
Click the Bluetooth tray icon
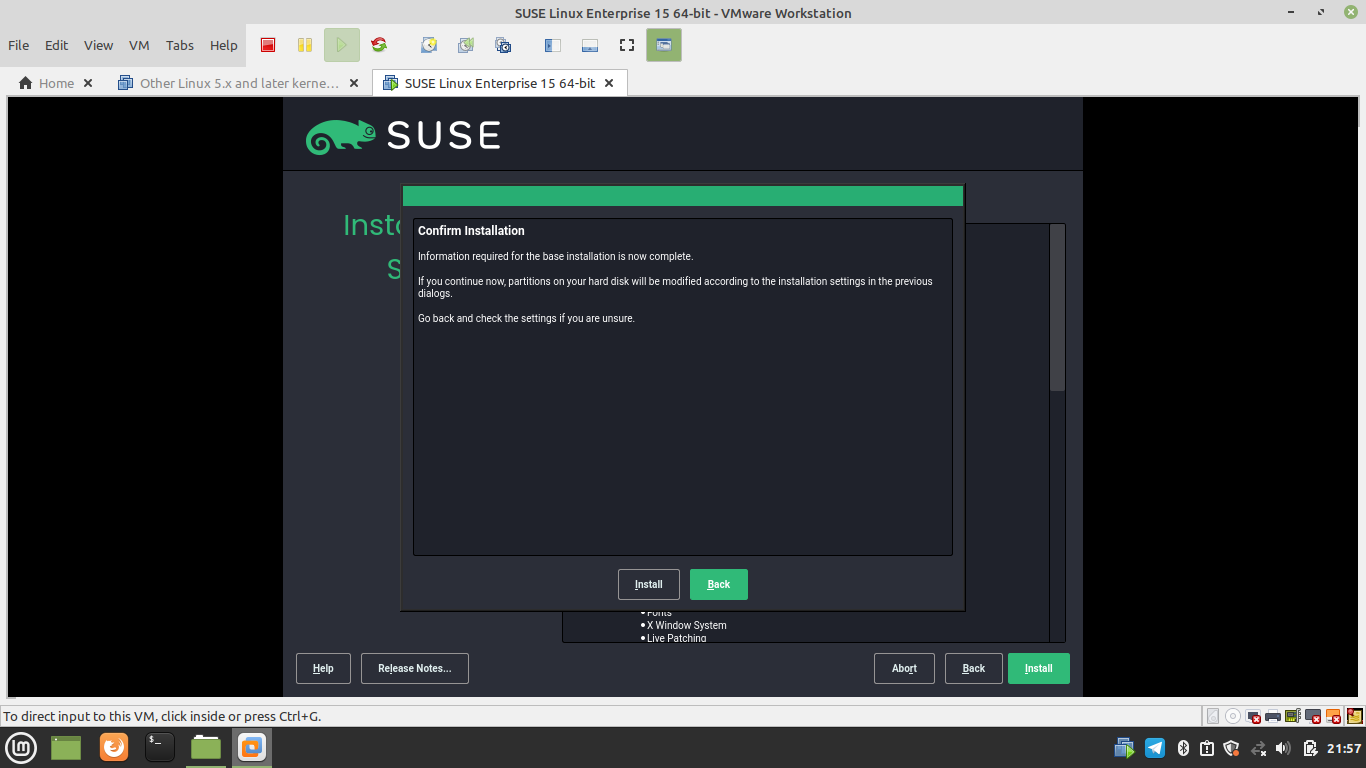pos(1183,748)
